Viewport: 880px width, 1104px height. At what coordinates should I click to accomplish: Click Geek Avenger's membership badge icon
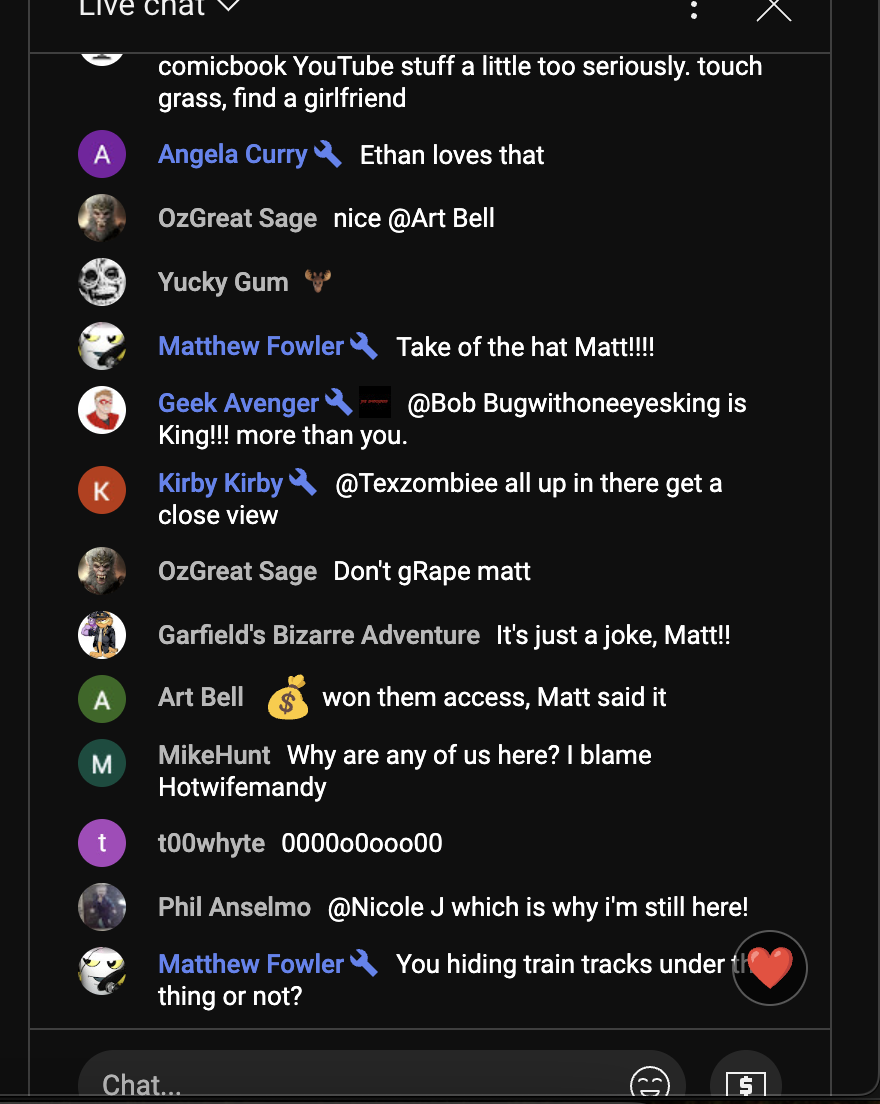coord(375,402)
